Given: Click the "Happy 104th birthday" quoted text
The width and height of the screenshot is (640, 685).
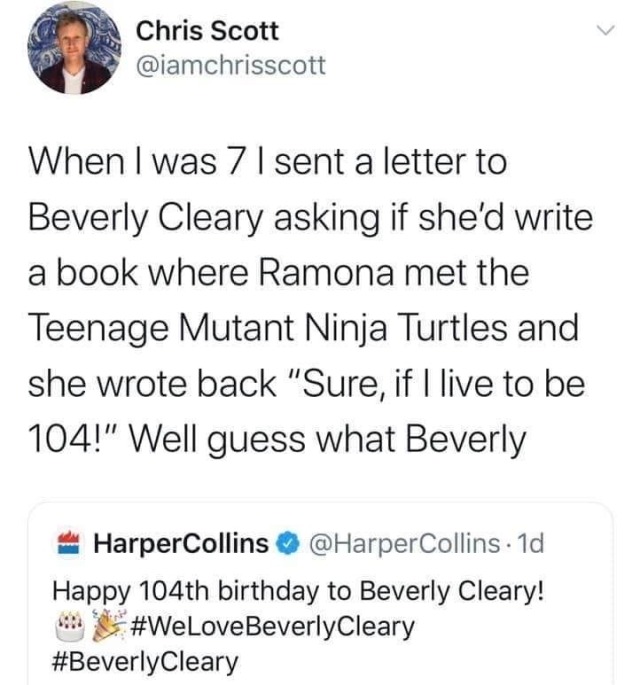Looking at the screenshot, I should pyautogui.click(x=297, y=591).
